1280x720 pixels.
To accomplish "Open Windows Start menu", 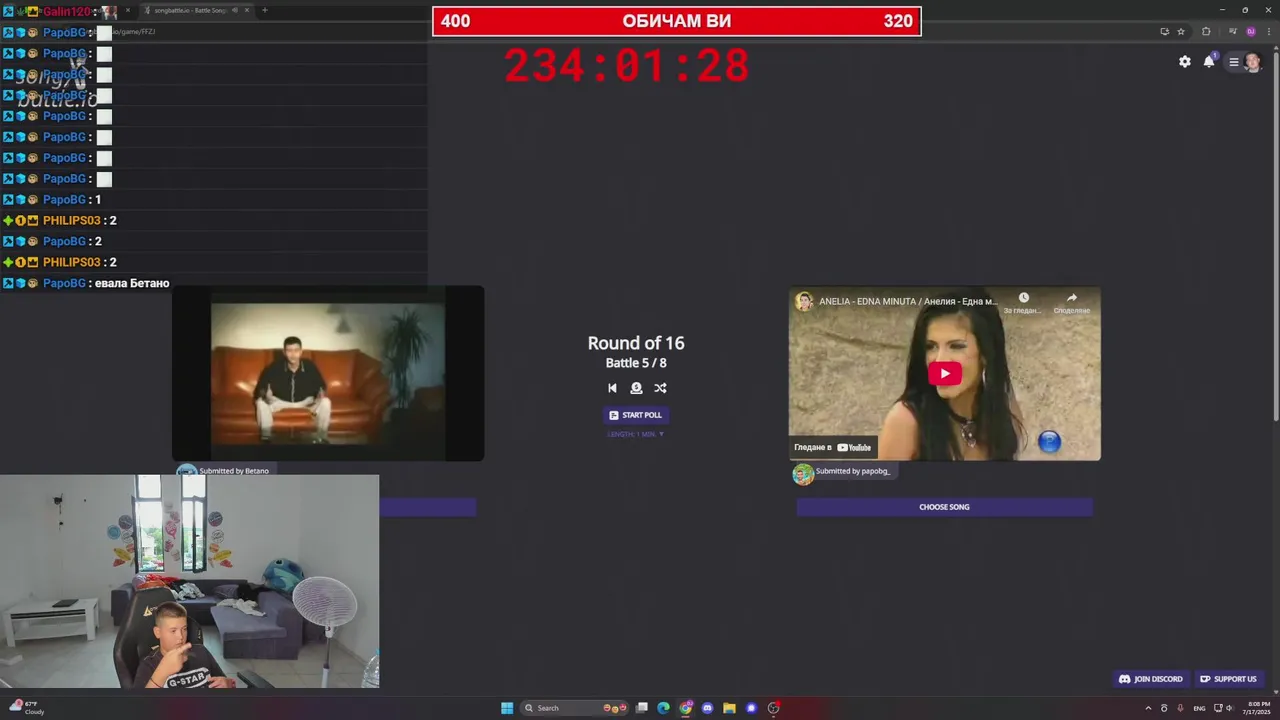I will point(507,708).
